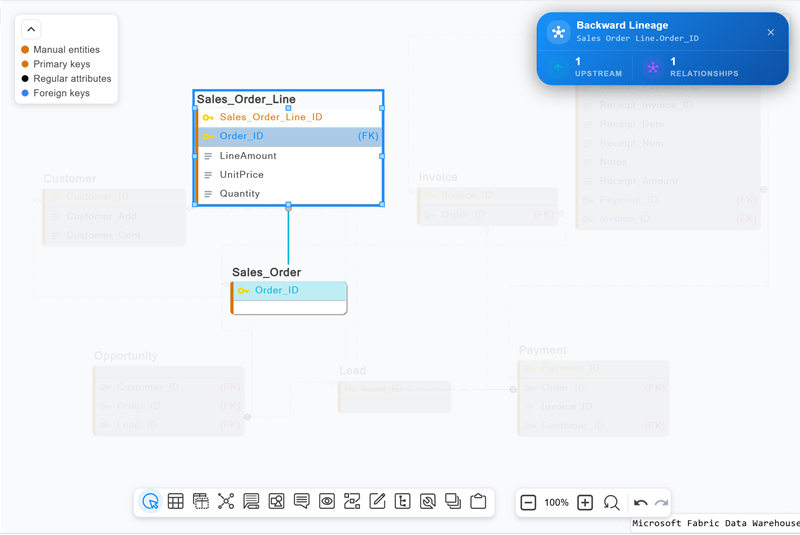The height and width of the screenshot is (535, 800).
Task: Click the pencil edit icon
Action: pyautogui.click(x=377, y=502)
